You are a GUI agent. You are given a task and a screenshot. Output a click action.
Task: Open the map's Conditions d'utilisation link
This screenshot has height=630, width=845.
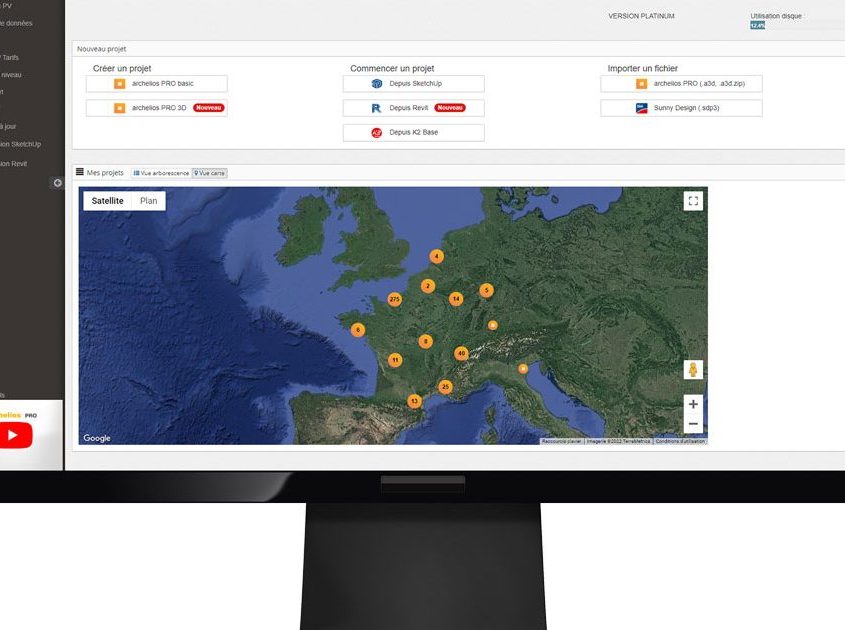tap(680, 441)
